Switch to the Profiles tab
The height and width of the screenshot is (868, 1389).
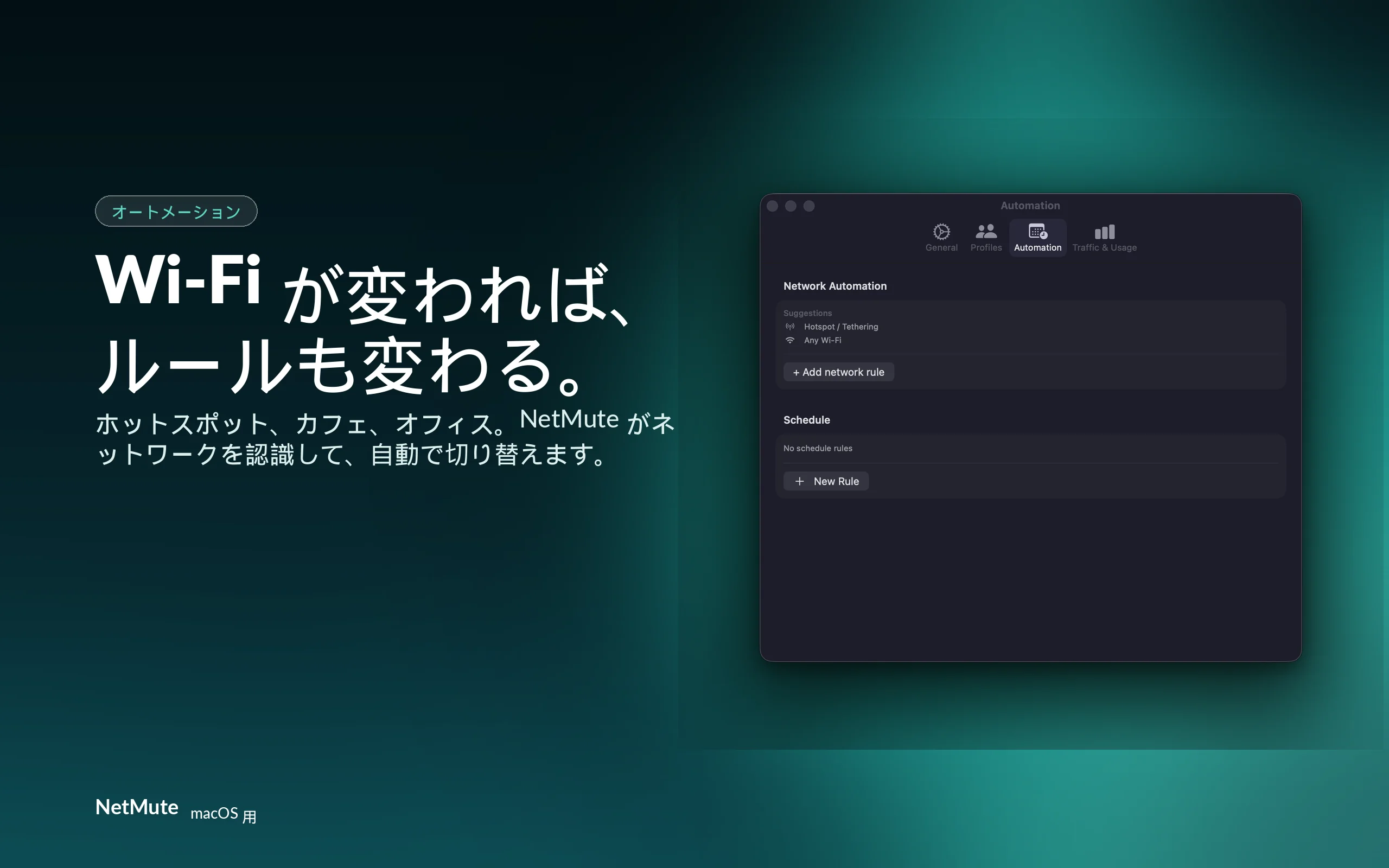(x=986, y=238)
